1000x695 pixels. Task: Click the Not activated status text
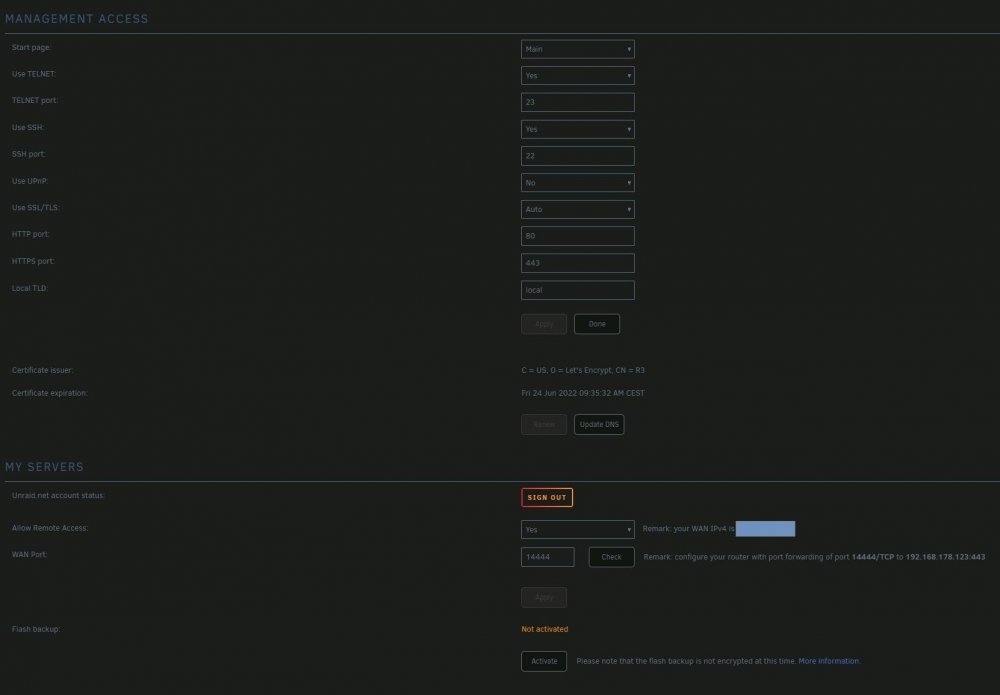tap(545, 629)
